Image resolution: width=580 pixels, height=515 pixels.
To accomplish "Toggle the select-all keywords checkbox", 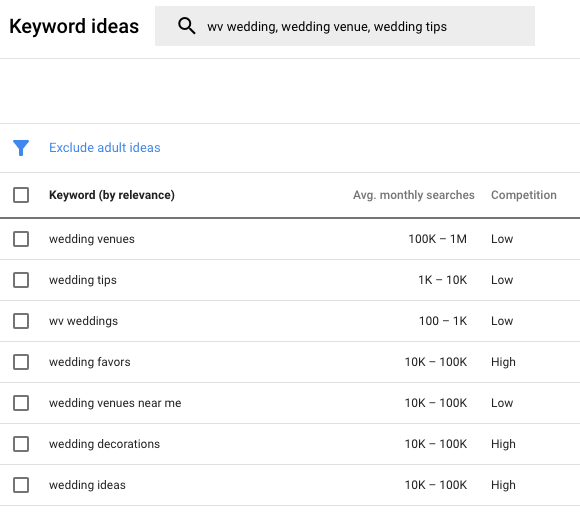I will click(21, 195).
